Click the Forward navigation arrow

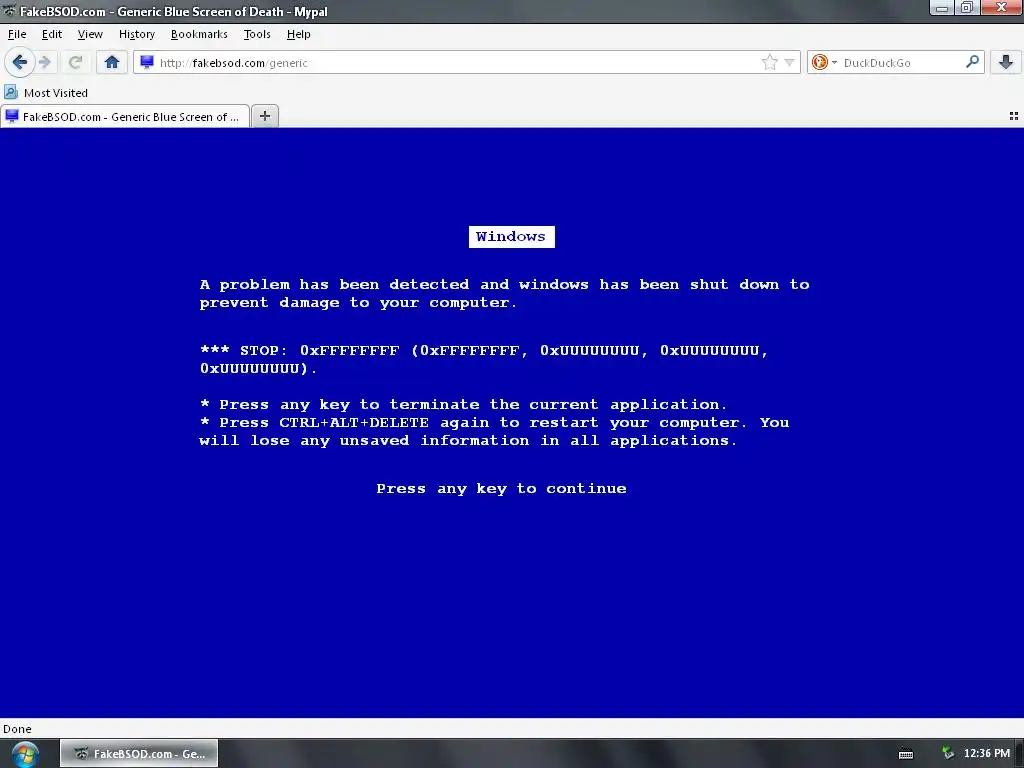45,63
